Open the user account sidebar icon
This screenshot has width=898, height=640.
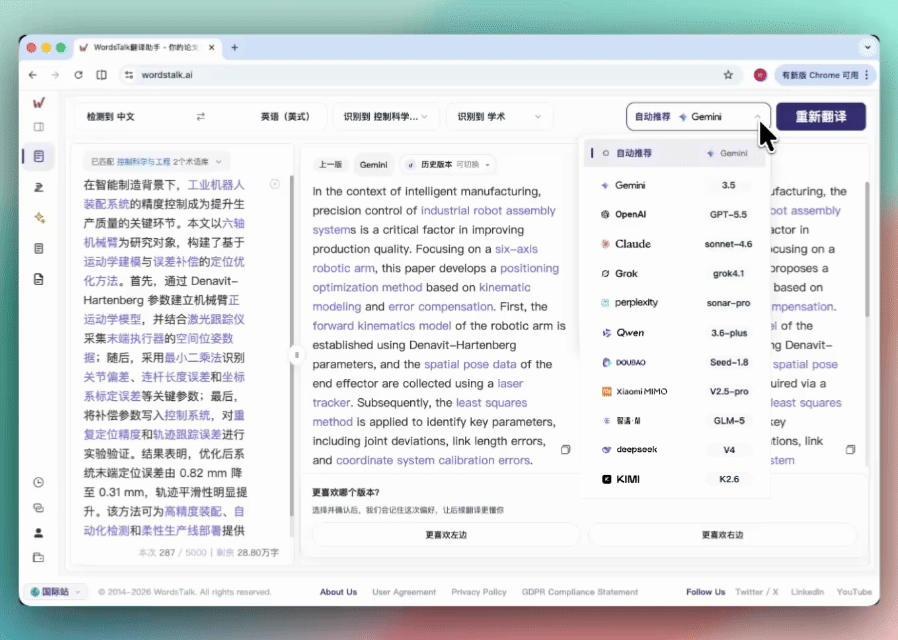click(x=38, y=533)
